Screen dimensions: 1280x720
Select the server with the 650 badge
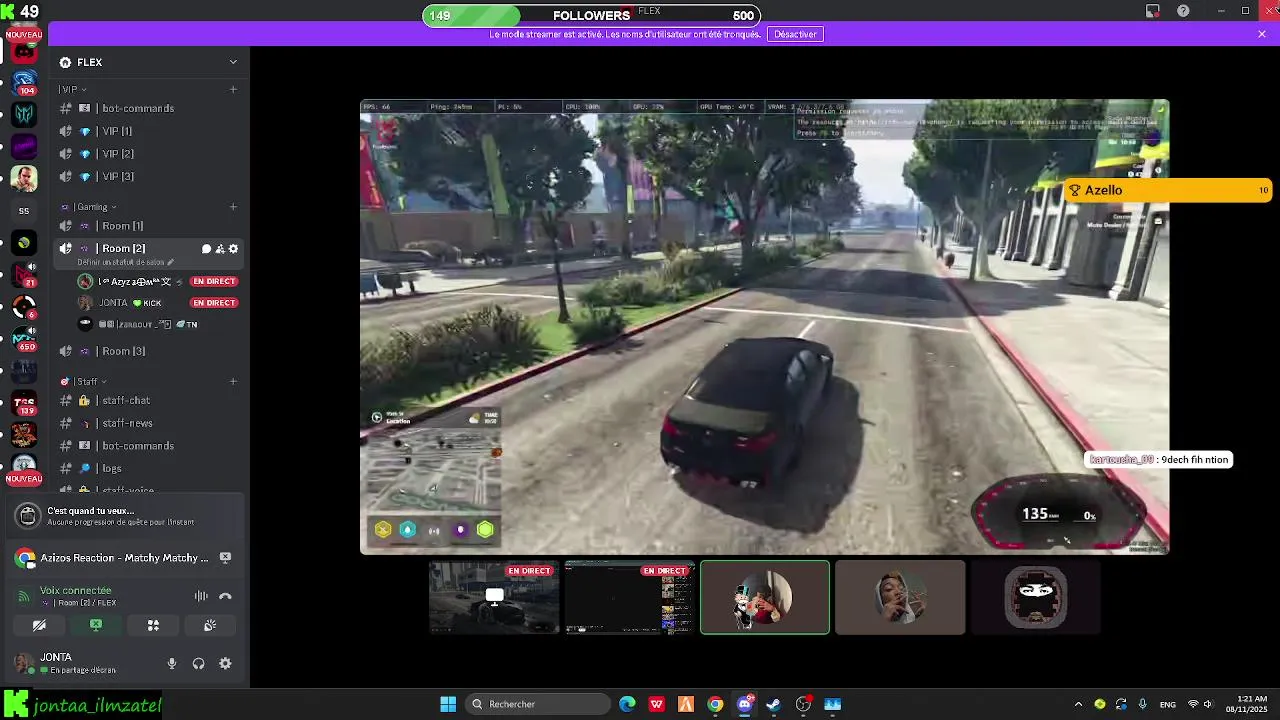pos(24,339)
